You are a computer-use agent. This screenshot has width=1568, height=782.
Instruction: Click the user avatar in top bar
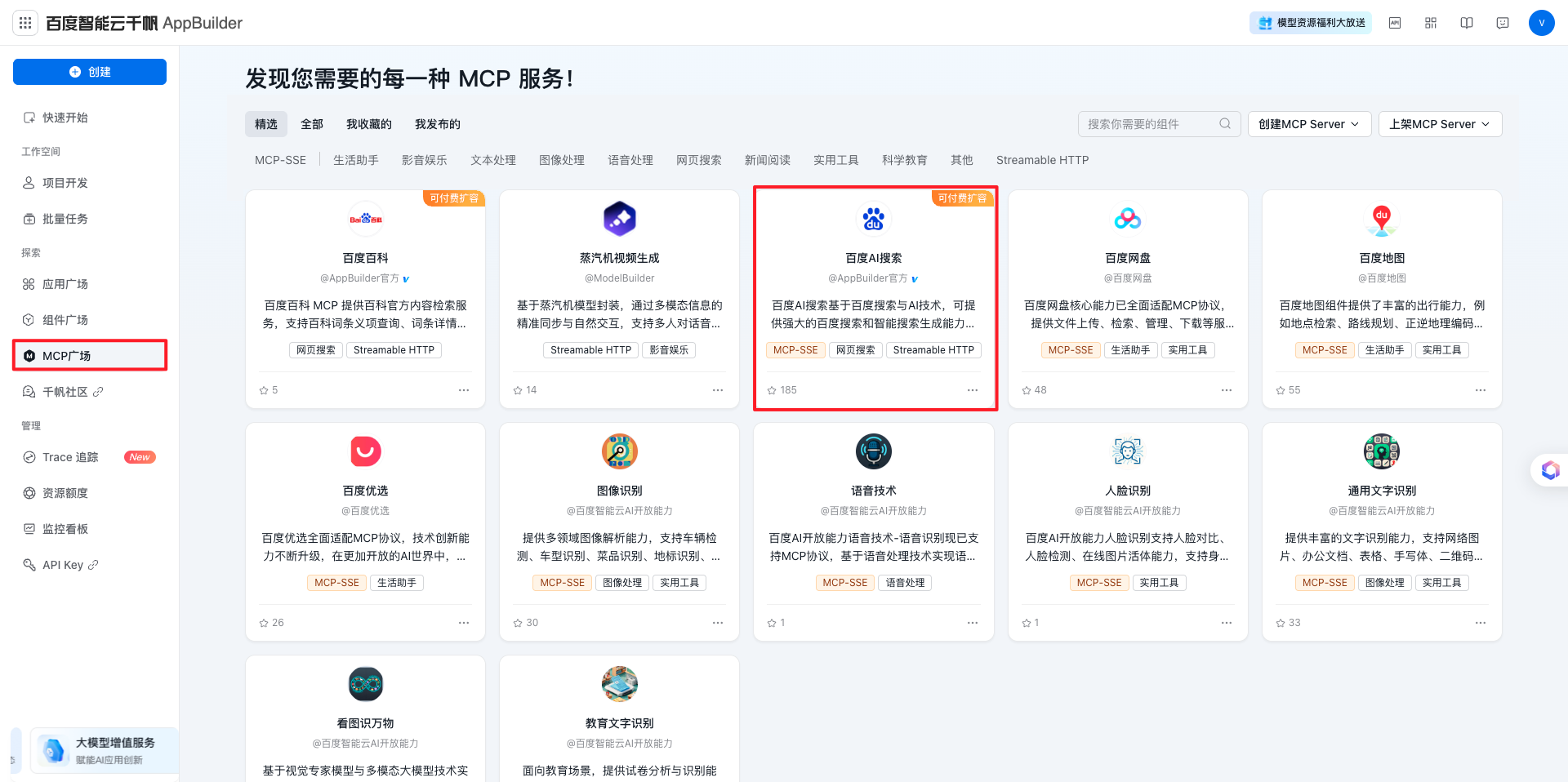(x=1541, y=23)
